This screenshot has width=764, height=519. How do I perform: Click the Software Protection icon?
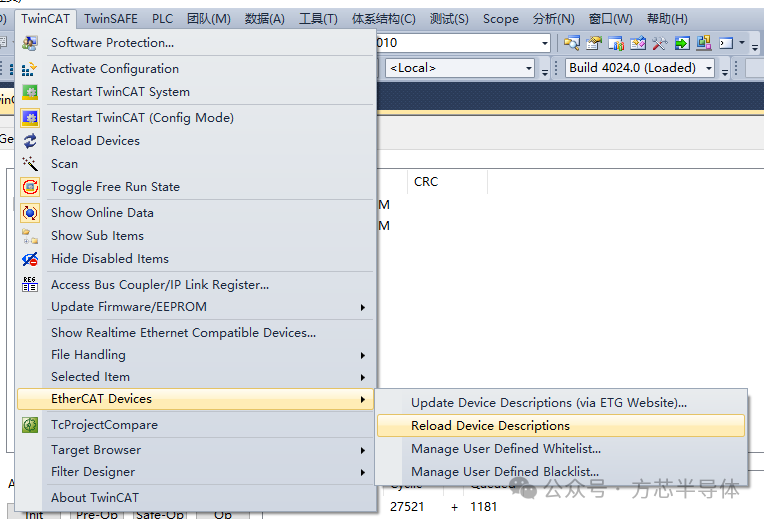point(30,43)
